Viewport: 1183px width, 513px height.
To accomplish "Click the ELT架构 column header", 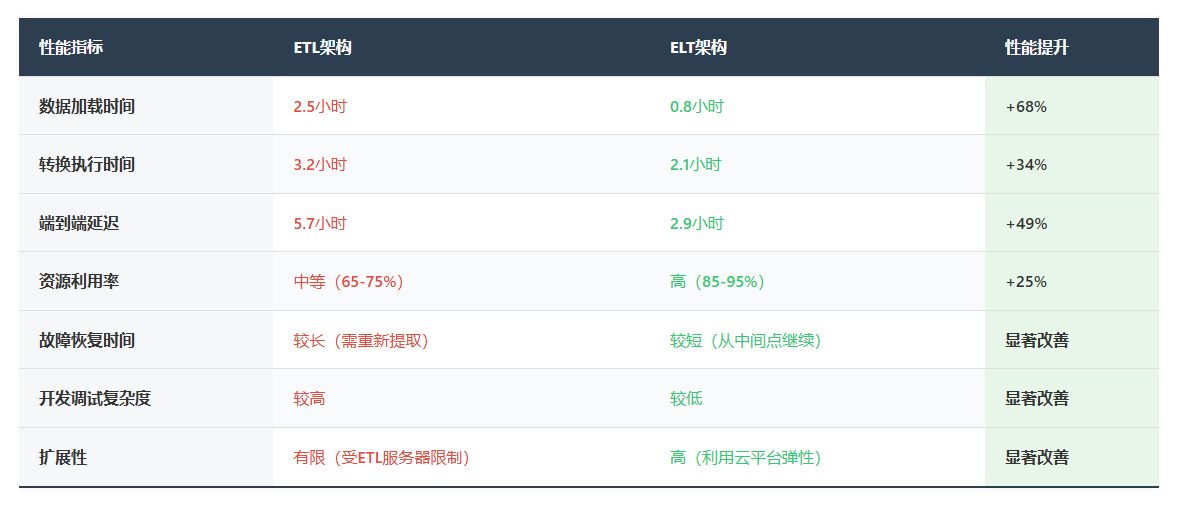I will click(x=699, y=48).
